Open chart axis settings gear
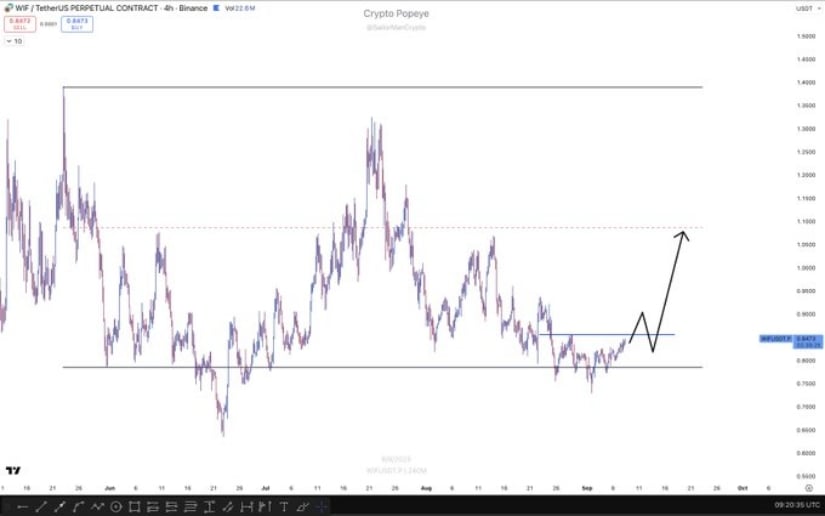 pyautogui.click(x=809, y=488)
